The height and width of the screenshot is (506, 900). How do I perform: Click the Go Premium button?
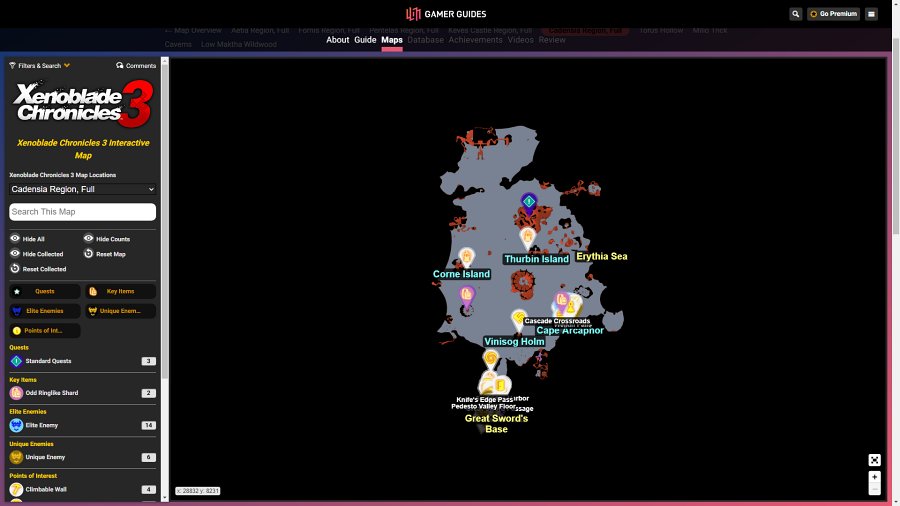pos(833,14)
